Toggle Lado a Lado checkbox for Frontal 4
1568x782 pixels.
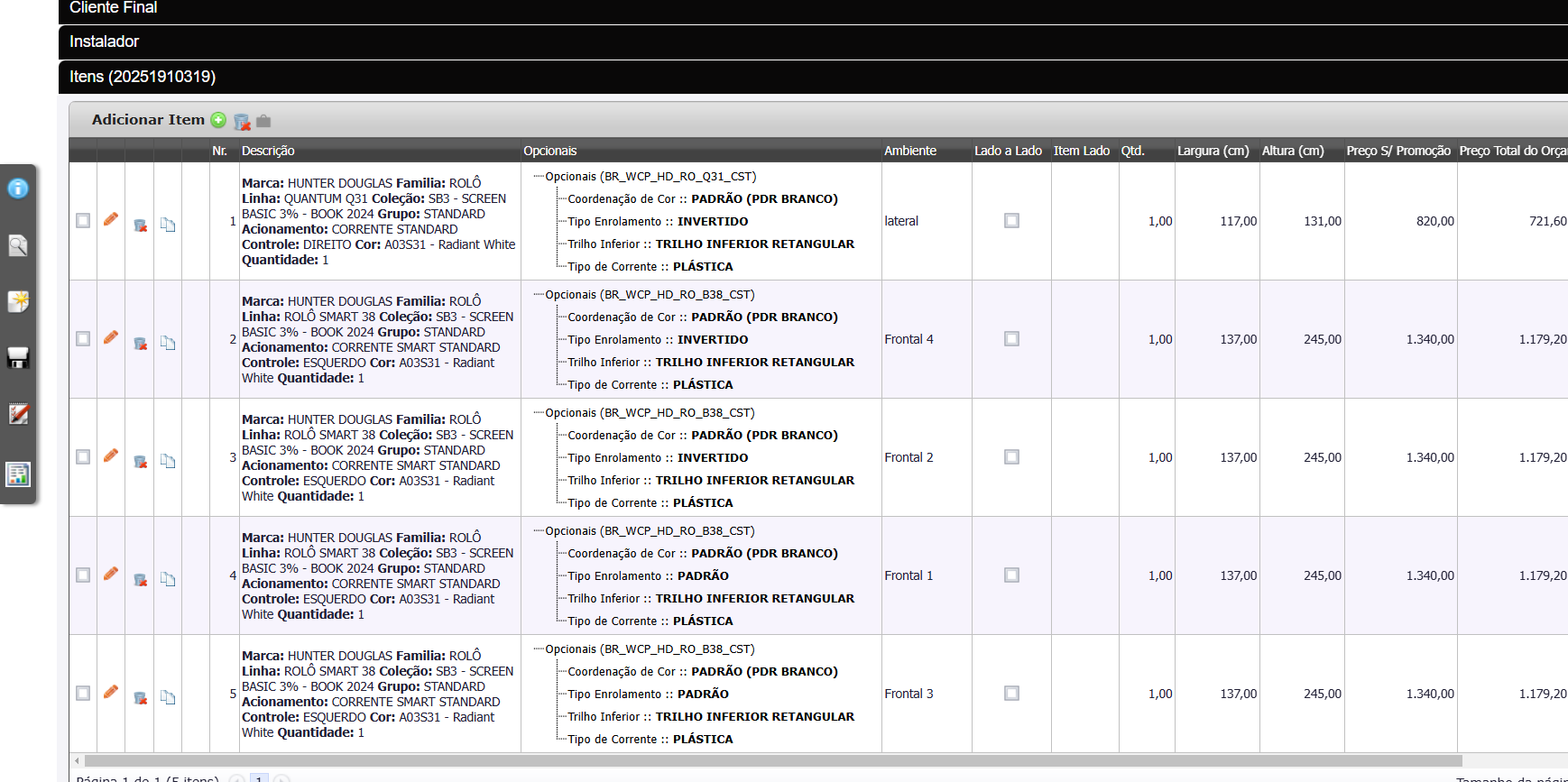[1011, 338]
